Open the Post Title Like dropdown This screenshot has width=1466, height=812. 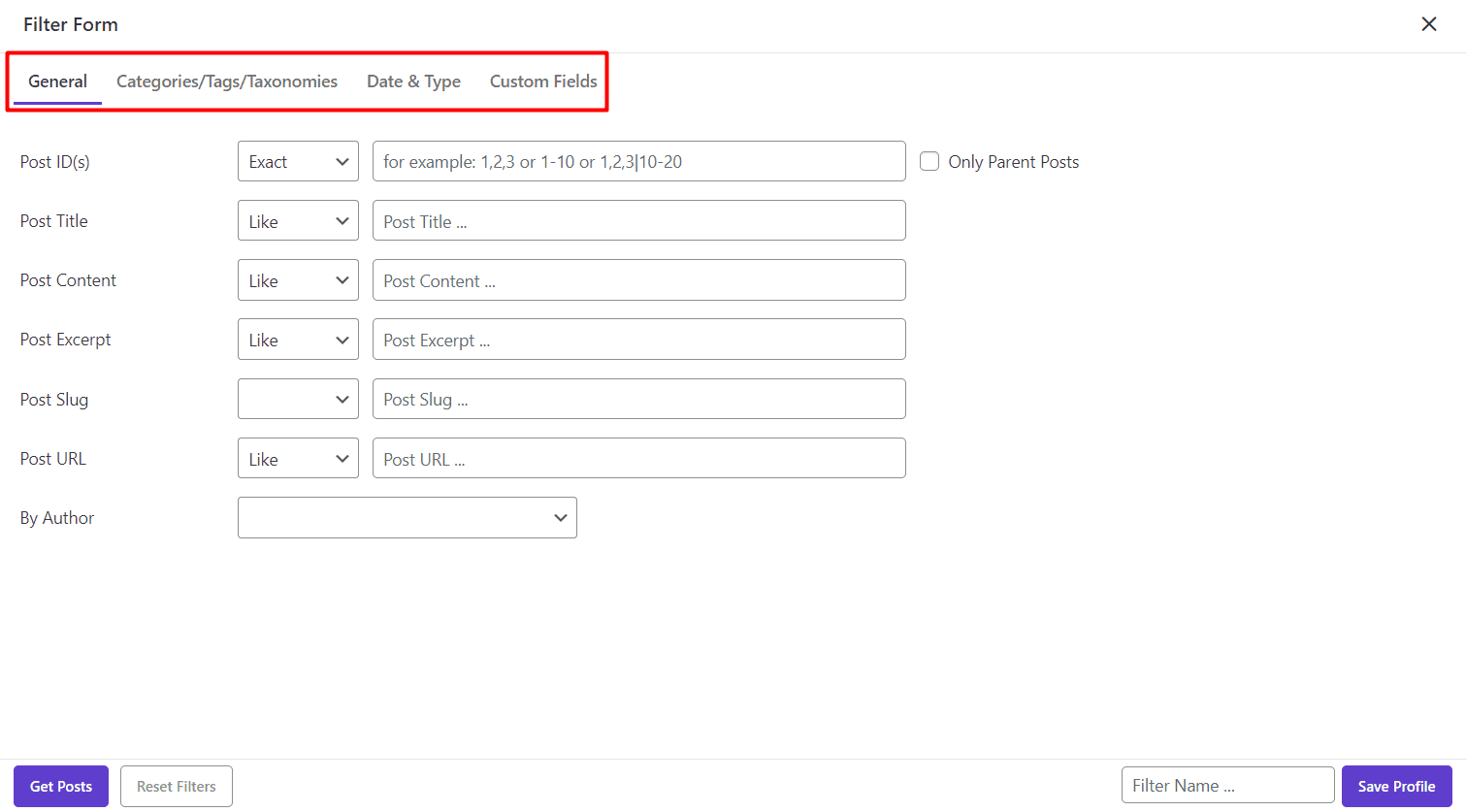pos(298,220)
